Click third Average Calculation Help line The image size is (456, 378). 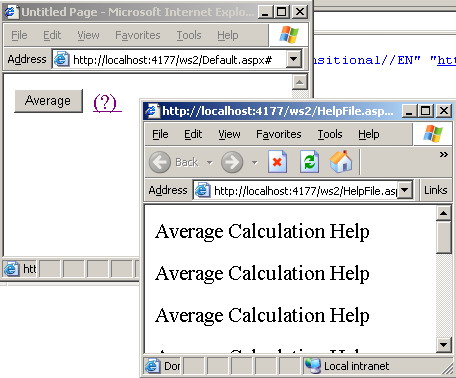click(x=262, y=316)
